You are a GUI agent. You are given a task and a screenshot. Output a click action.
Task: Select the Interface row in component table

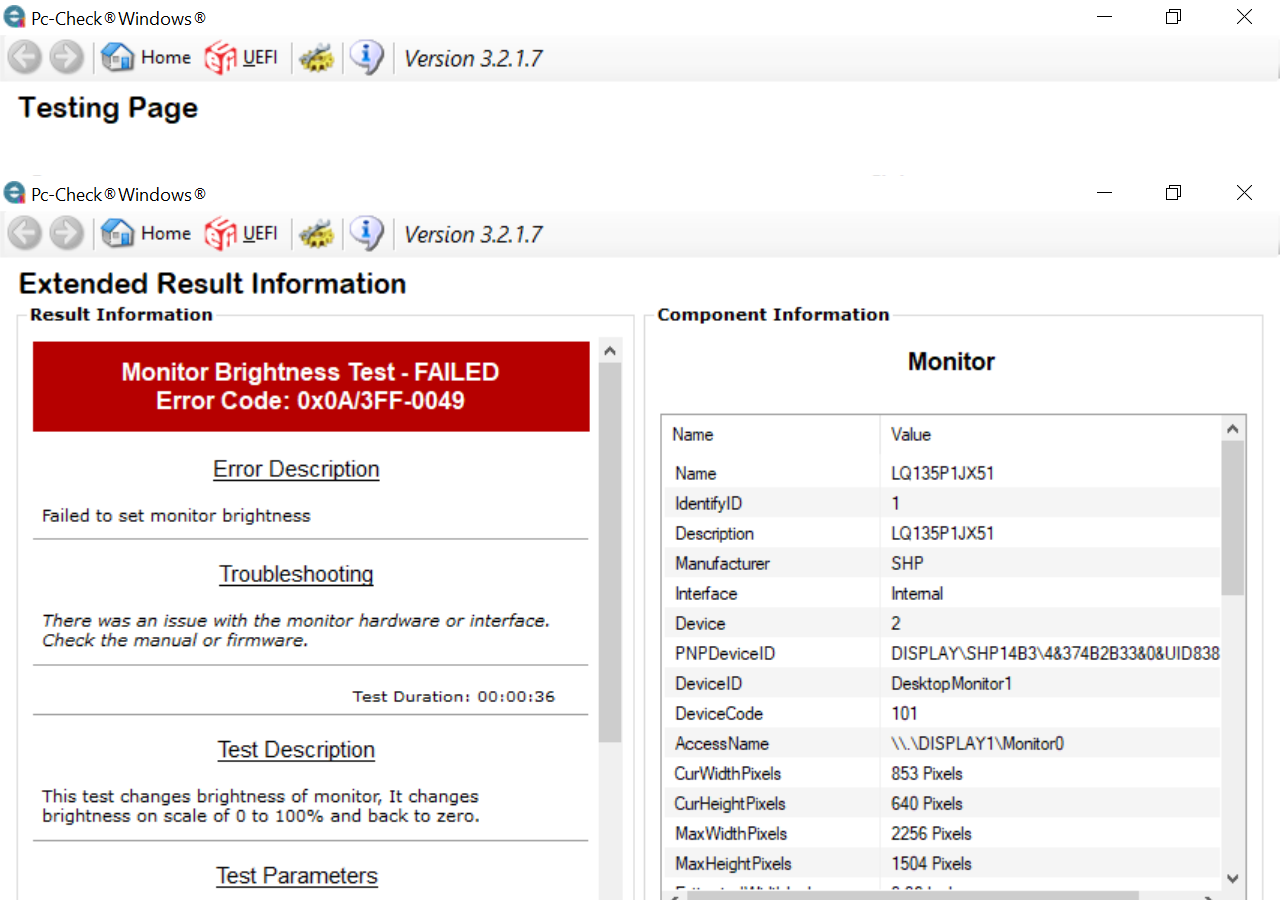click(x=941, y=593)
